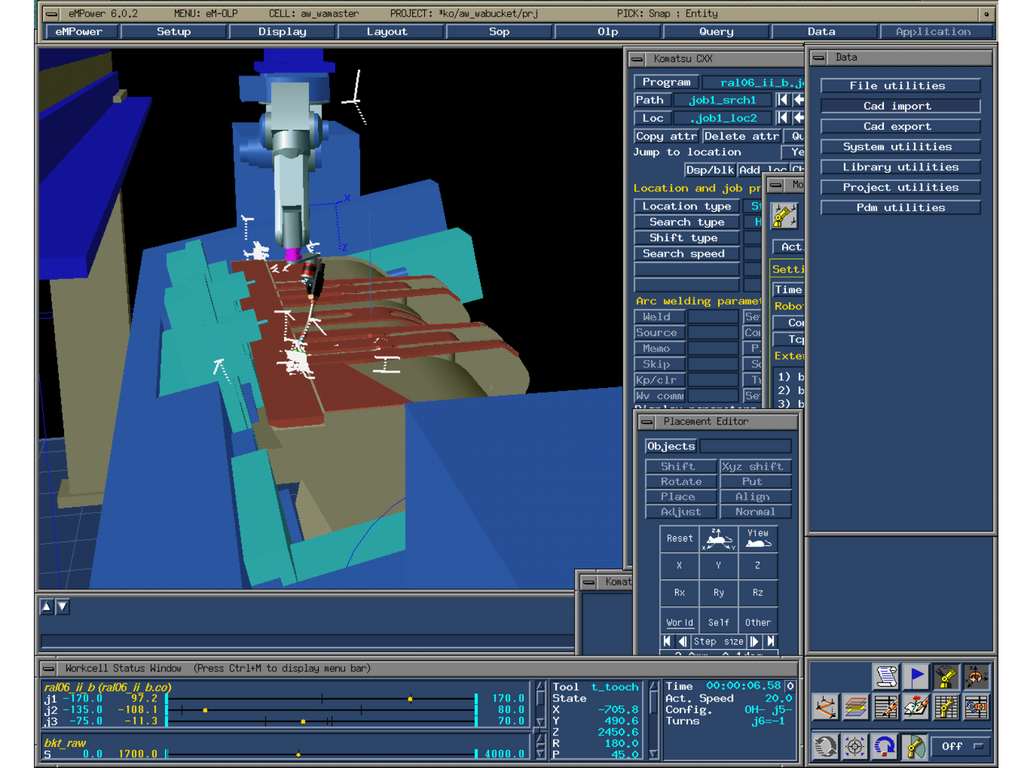The width and height of the screenshot is (1024, 768).
Task: Click the orange path segments icon
Action: (825, 708)
